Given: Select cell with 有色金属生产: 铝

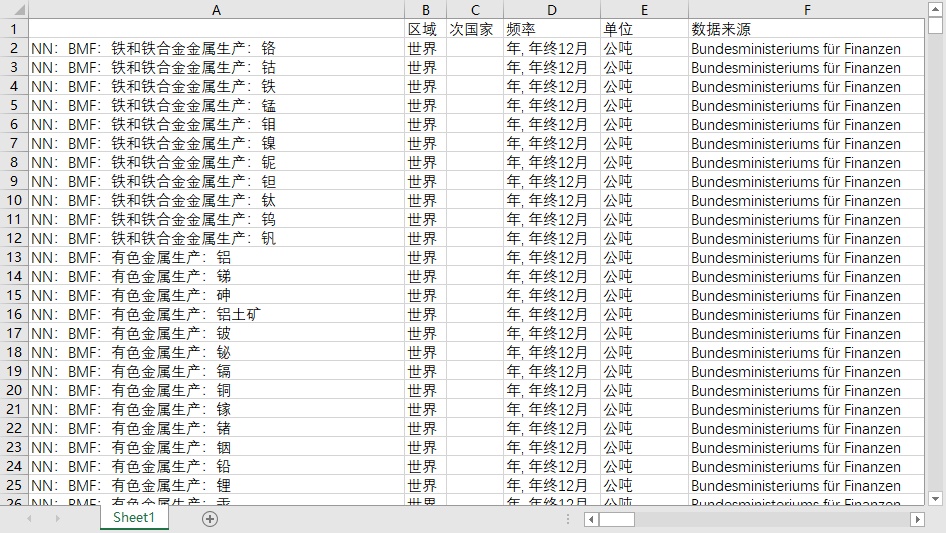Looking at the screenshot, I should (217, 257).
